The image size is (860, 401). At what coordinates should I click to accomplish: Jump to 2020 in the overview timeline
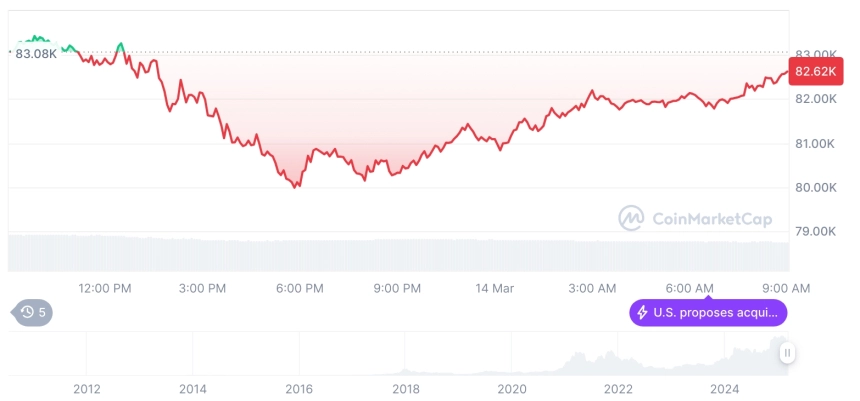click(512, 389)
